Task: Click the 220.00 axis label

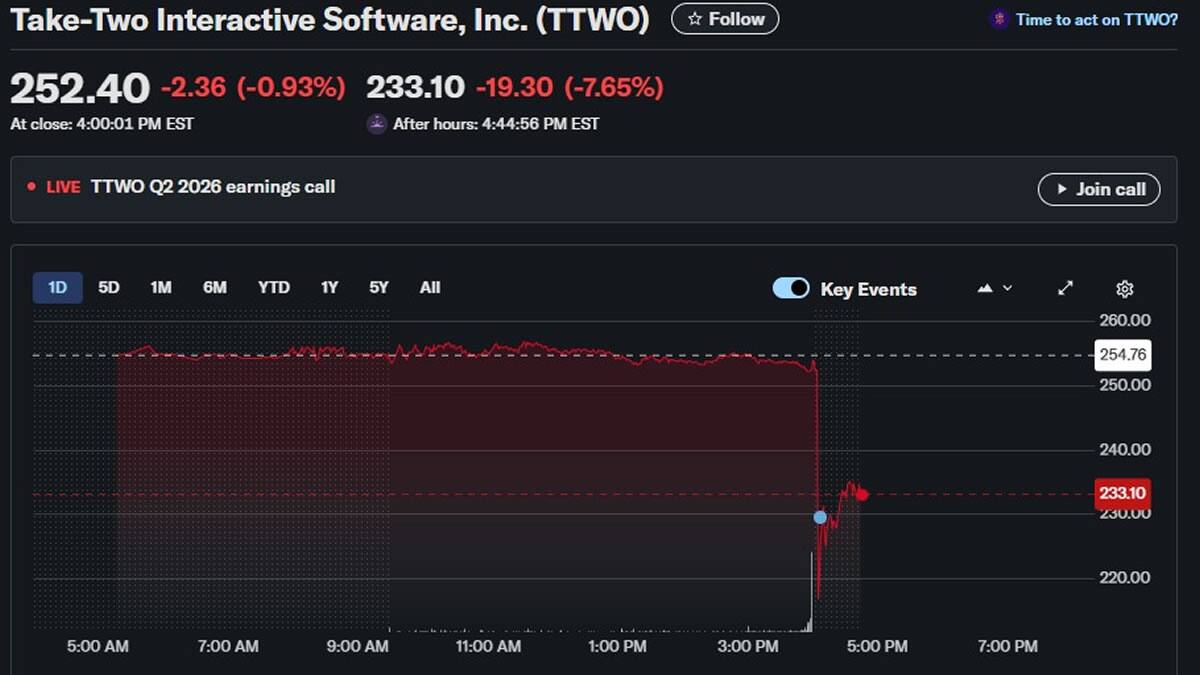Action: 1125,578
